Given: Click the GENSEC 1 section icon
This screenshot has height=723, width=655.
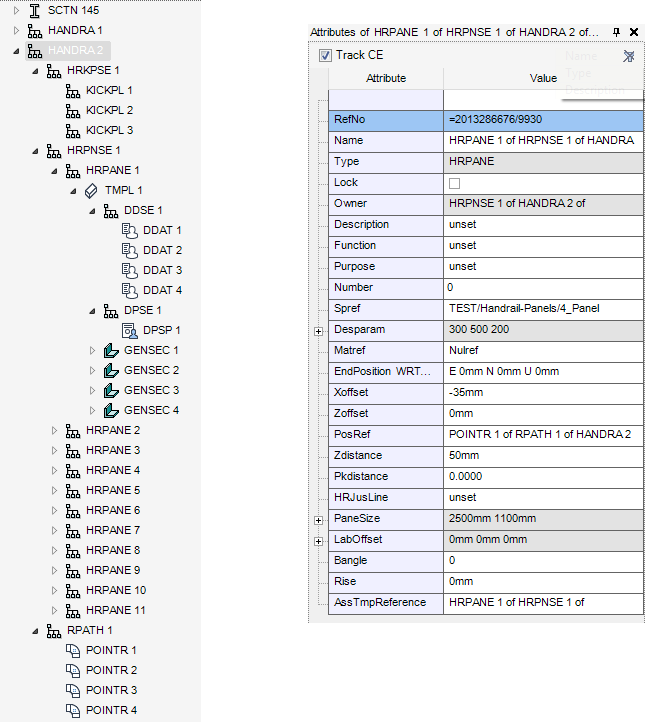Looking at the screenshot, I should coord(110,350).
